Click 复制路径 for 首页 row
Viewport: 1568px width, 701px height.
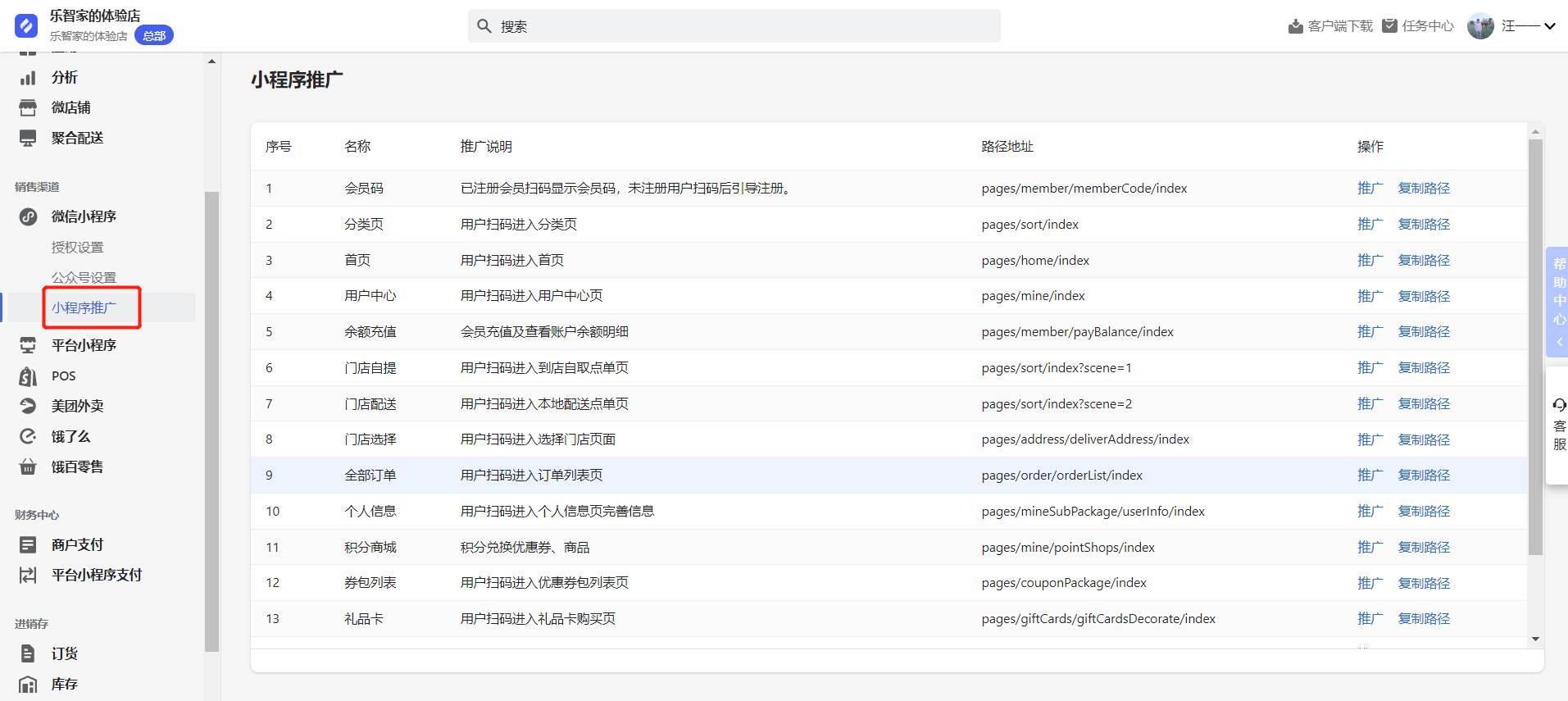coord(1424,261)
